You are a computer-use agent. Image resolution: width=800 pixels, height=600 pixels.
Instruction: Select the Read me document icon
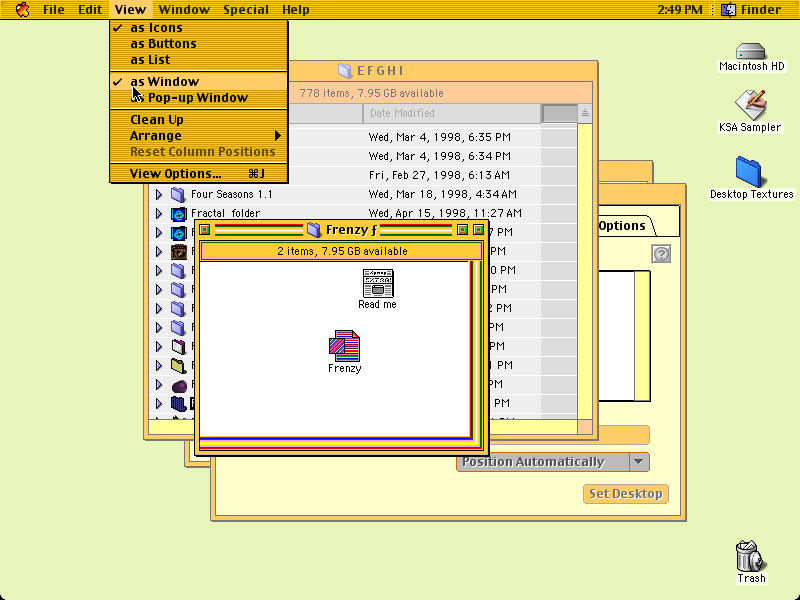pyautogui.click(x=378, y=283)
